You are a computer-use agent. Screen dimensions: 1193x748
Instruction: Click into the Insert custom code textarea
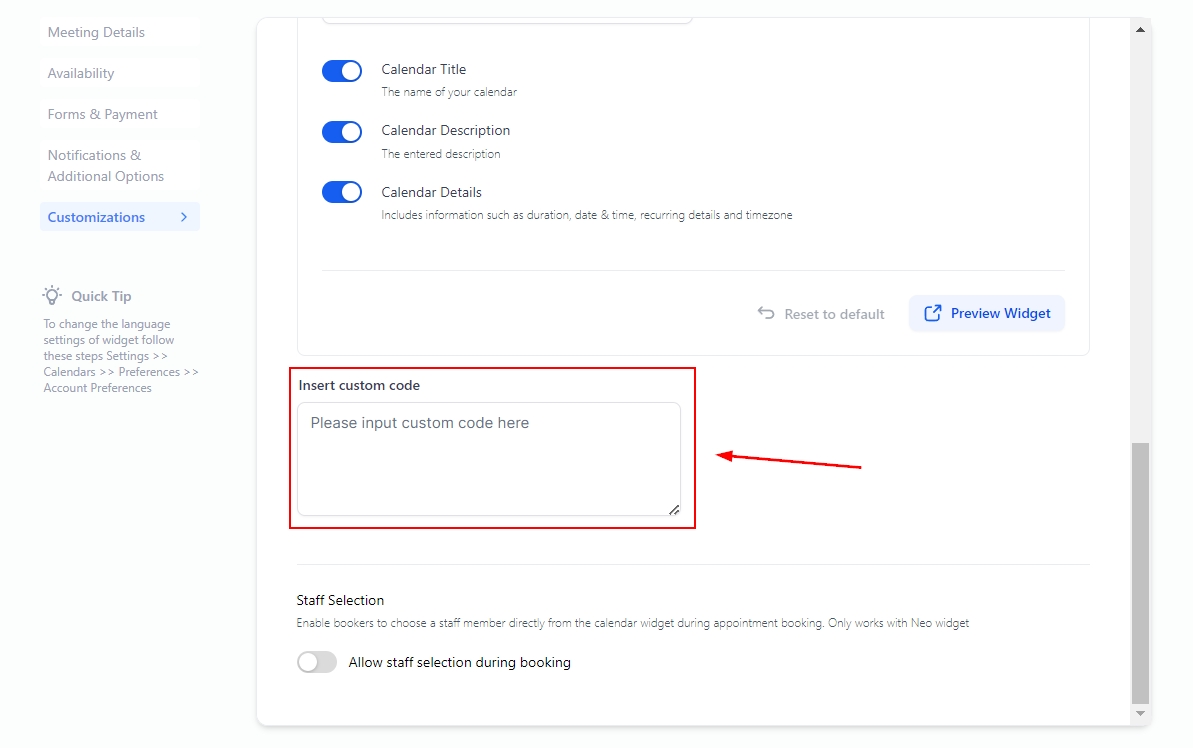click(x=488, y=459)
